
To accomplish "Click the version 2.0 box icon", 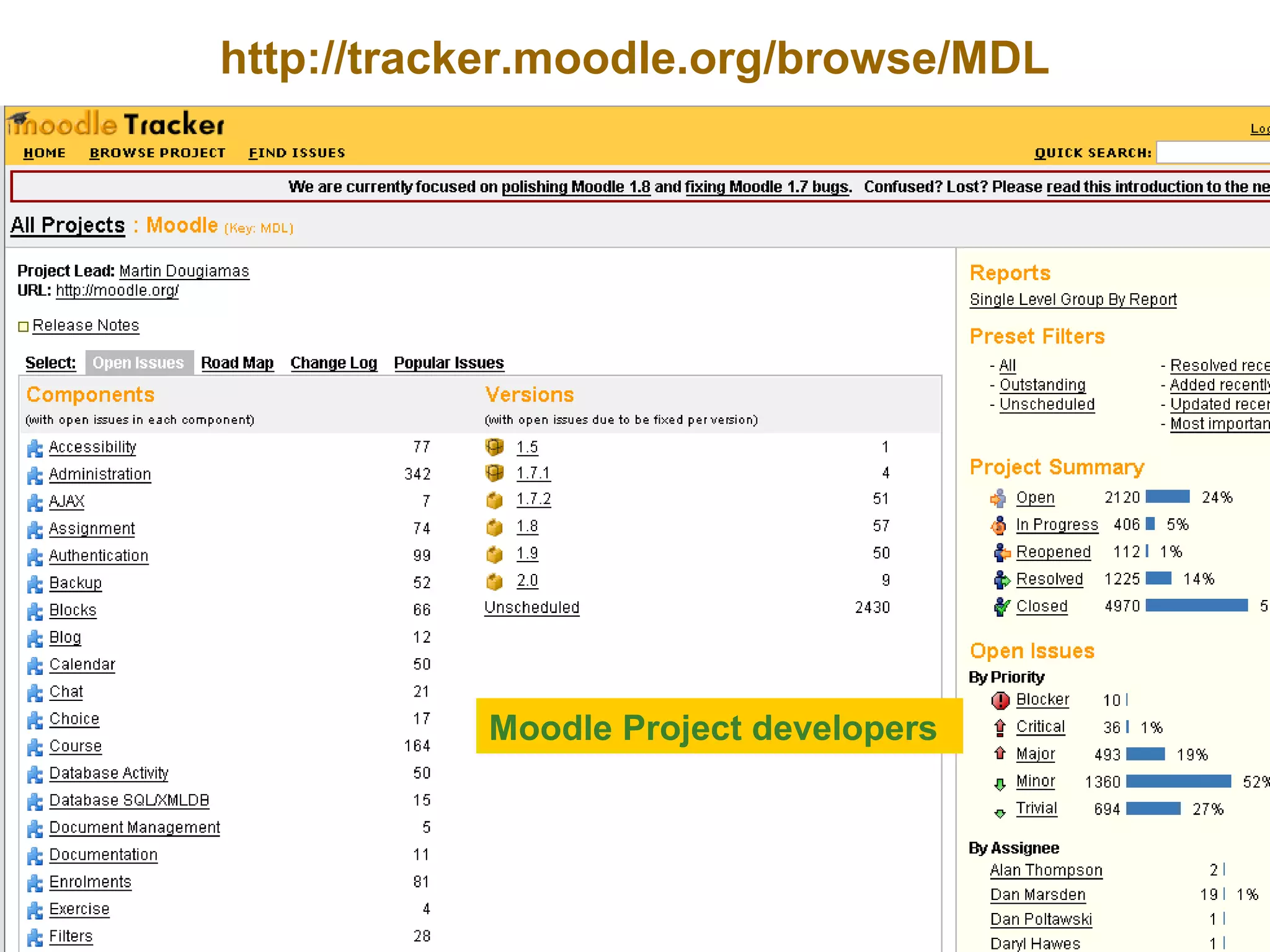I will (494, 581).
